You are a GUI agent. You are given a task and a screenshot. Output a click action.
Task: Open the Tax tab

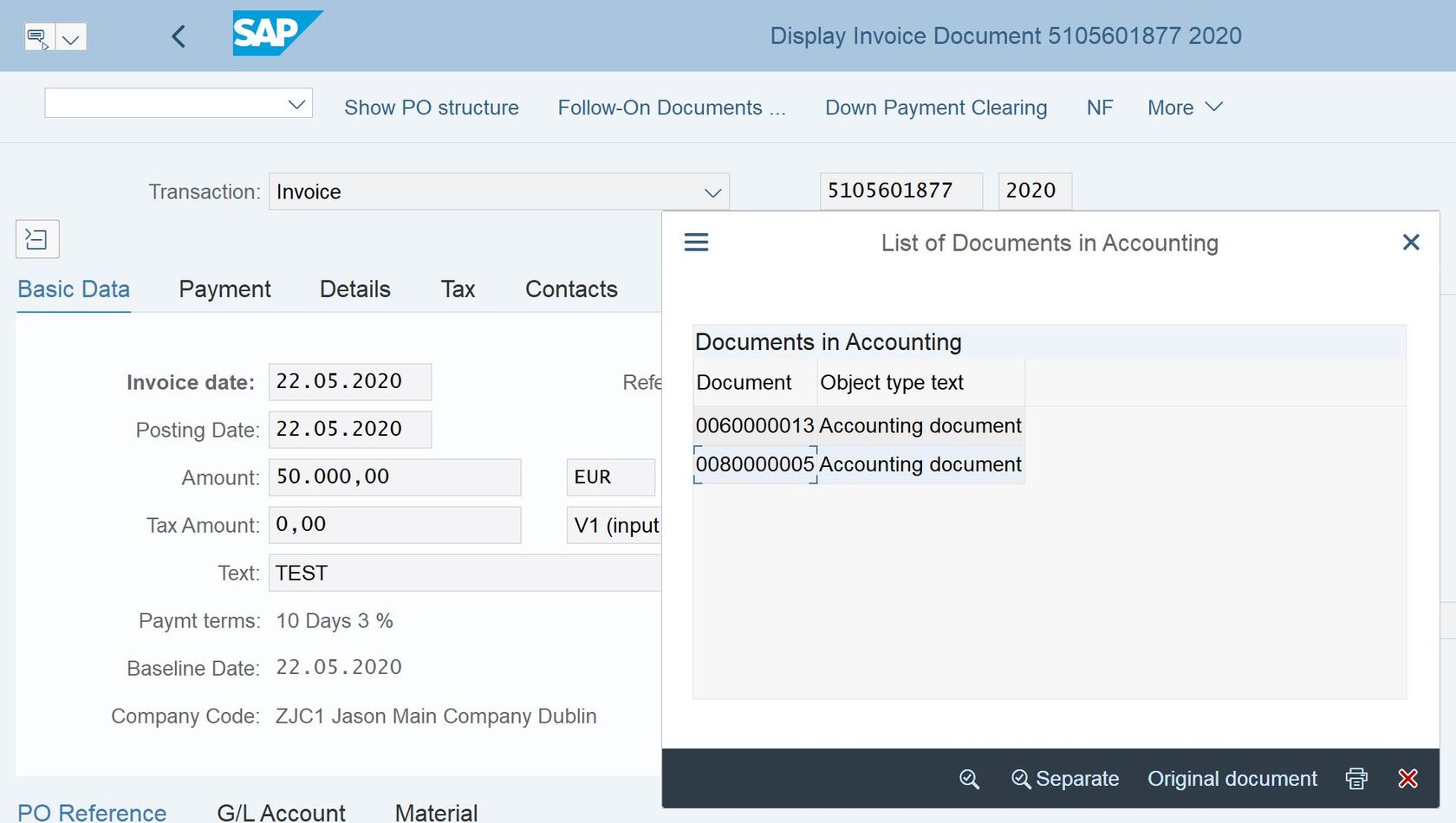(x=458, y=289)
